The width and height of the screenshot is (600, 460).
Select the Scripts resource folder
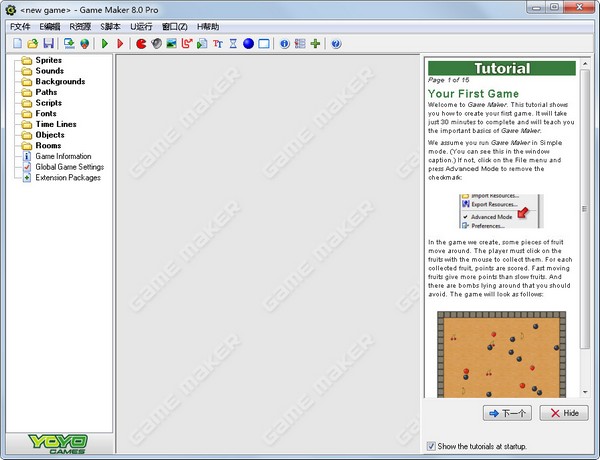point(49,103)
